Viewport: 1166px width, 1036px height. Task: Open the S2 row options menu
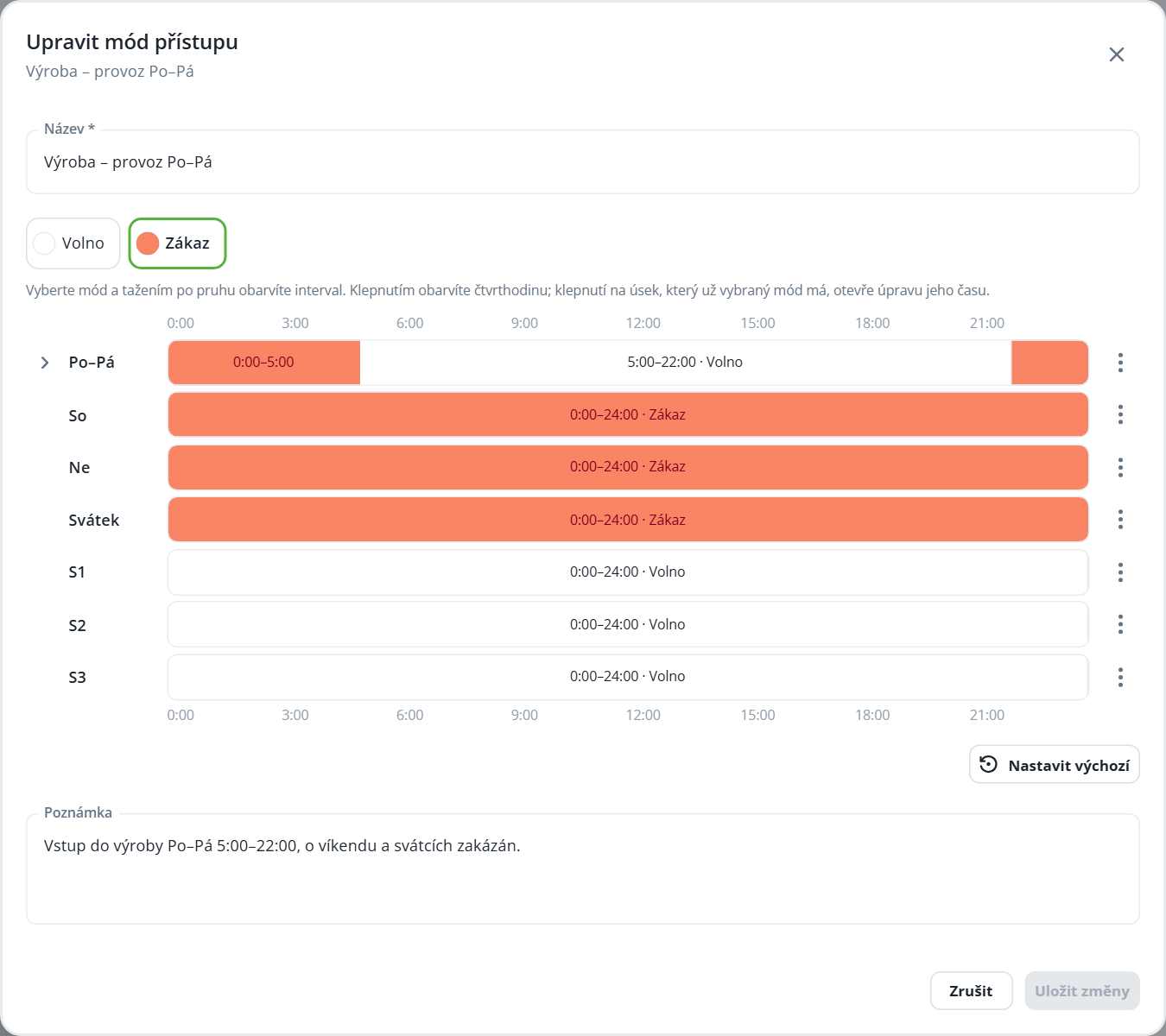point(1120,624)
